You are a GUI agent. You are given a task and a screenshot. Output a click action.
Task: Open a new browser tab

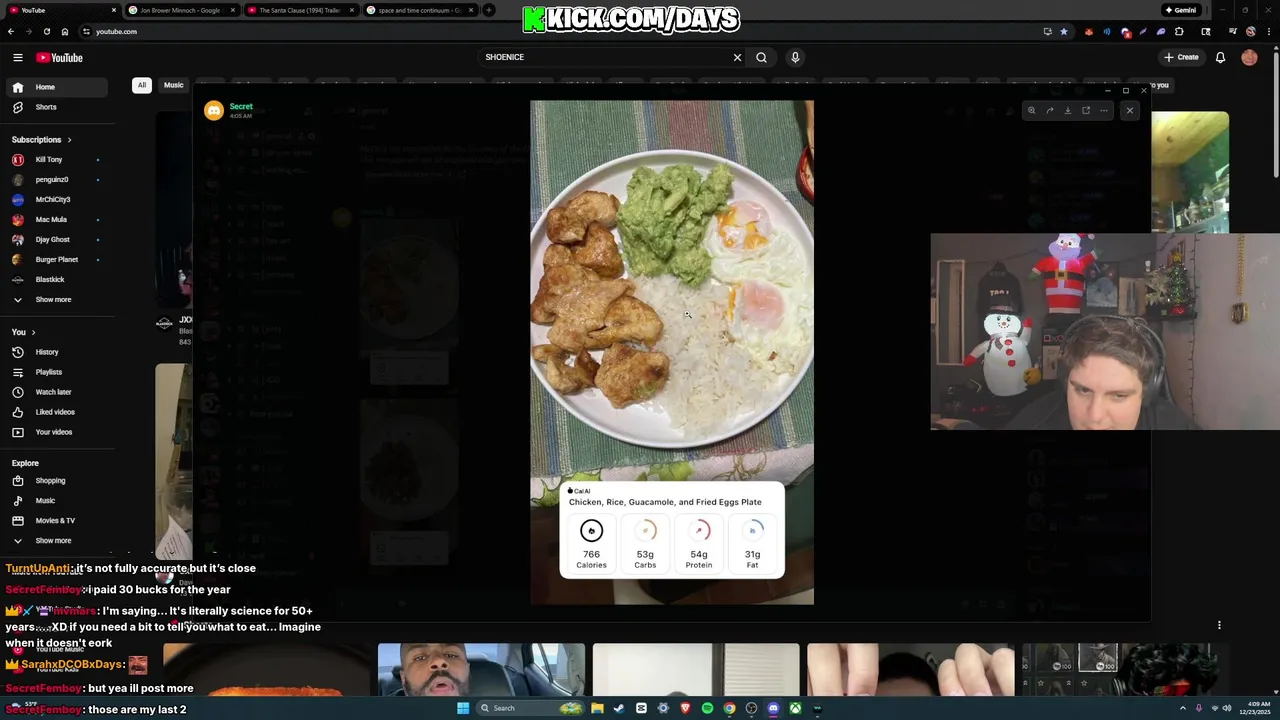pos(489,10)
